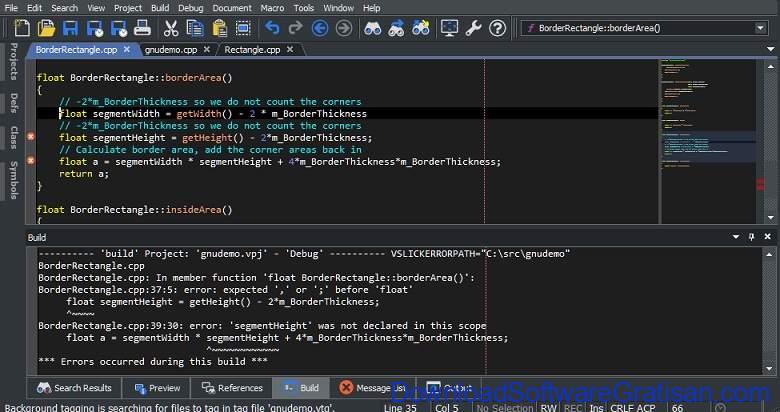
Task: Create a new file with toolbar icon
Action: pos(21,28)
